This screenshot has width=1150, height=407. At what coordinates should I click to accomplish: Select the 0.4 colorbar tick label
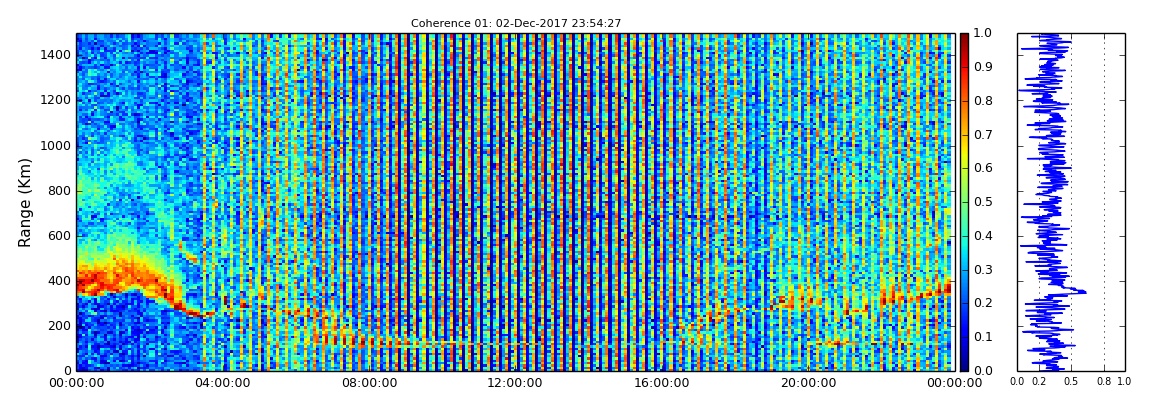coord(982,235)
